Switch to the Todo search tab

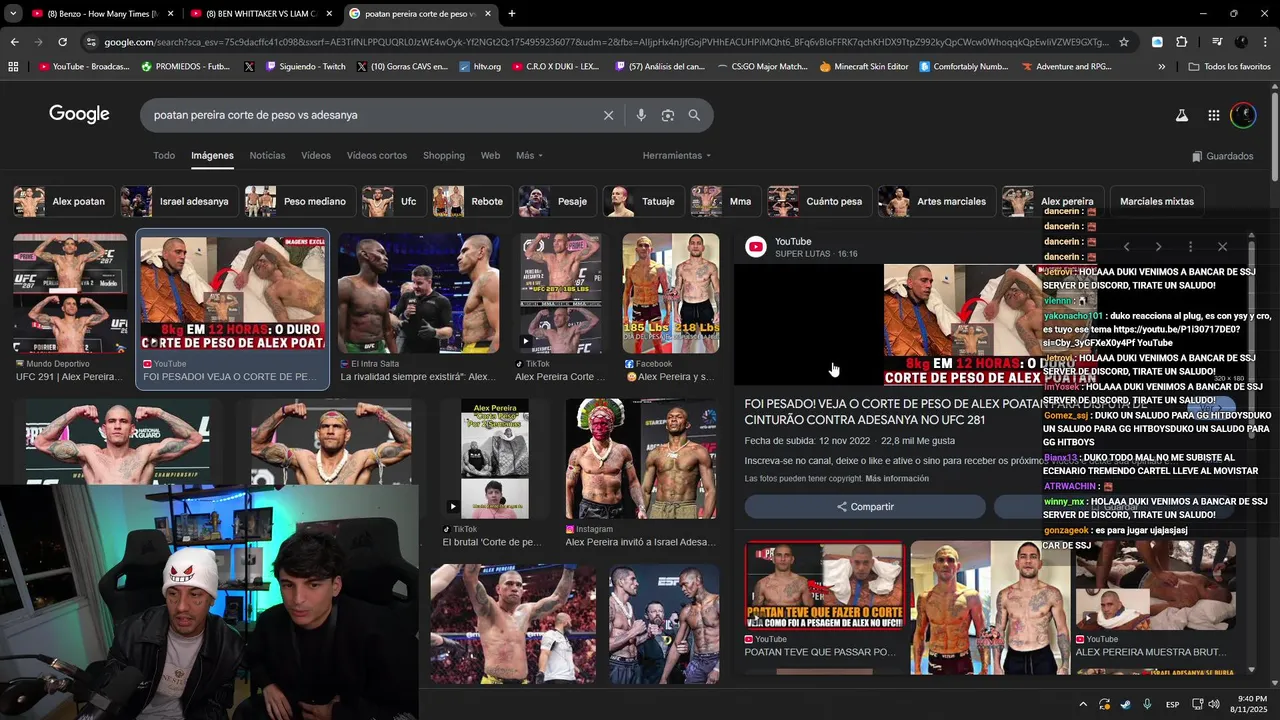[x=164, y=156]
